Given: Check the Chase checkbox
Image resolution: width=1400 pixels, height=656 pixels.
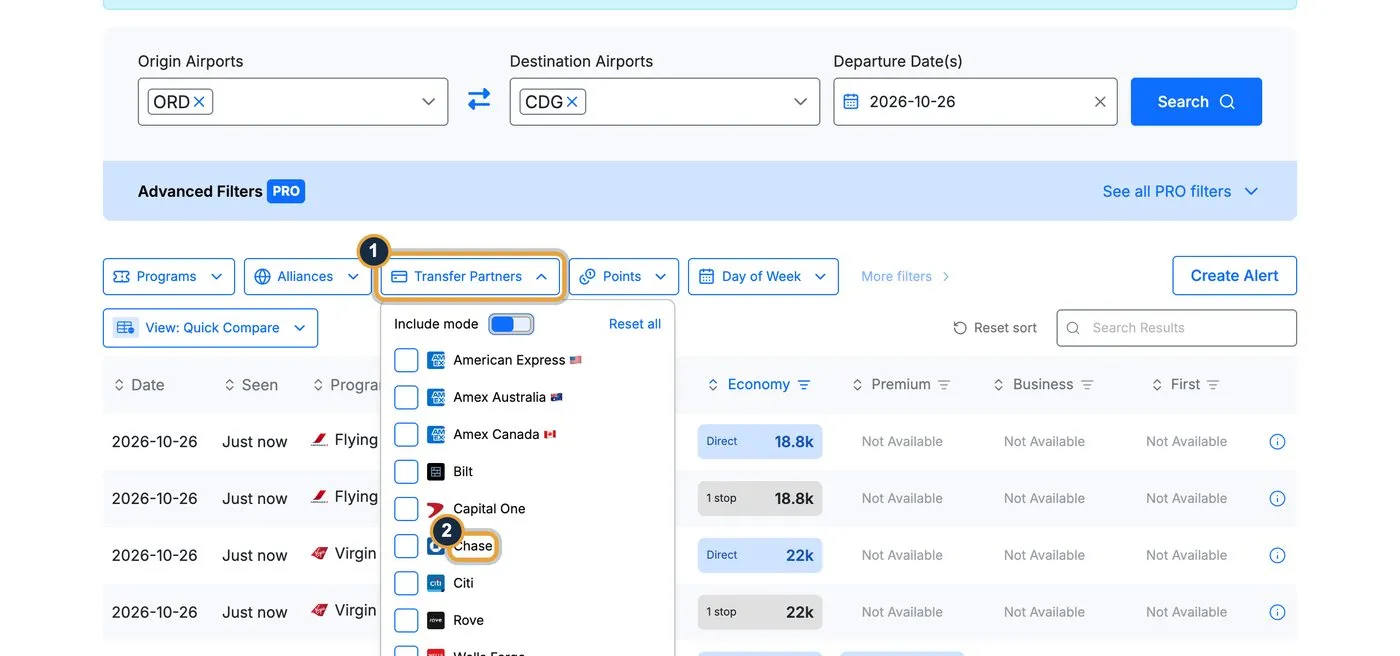Looking at the screenshot, I should [x=406, y=546].
